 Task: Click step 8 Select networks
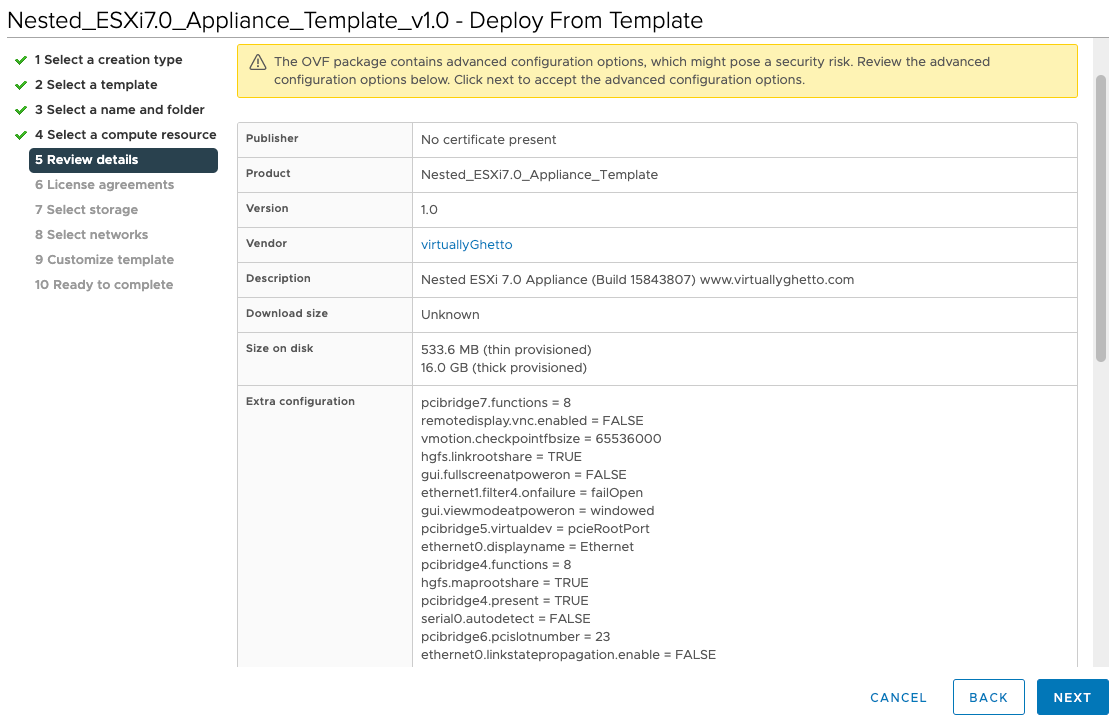[91, 235]
